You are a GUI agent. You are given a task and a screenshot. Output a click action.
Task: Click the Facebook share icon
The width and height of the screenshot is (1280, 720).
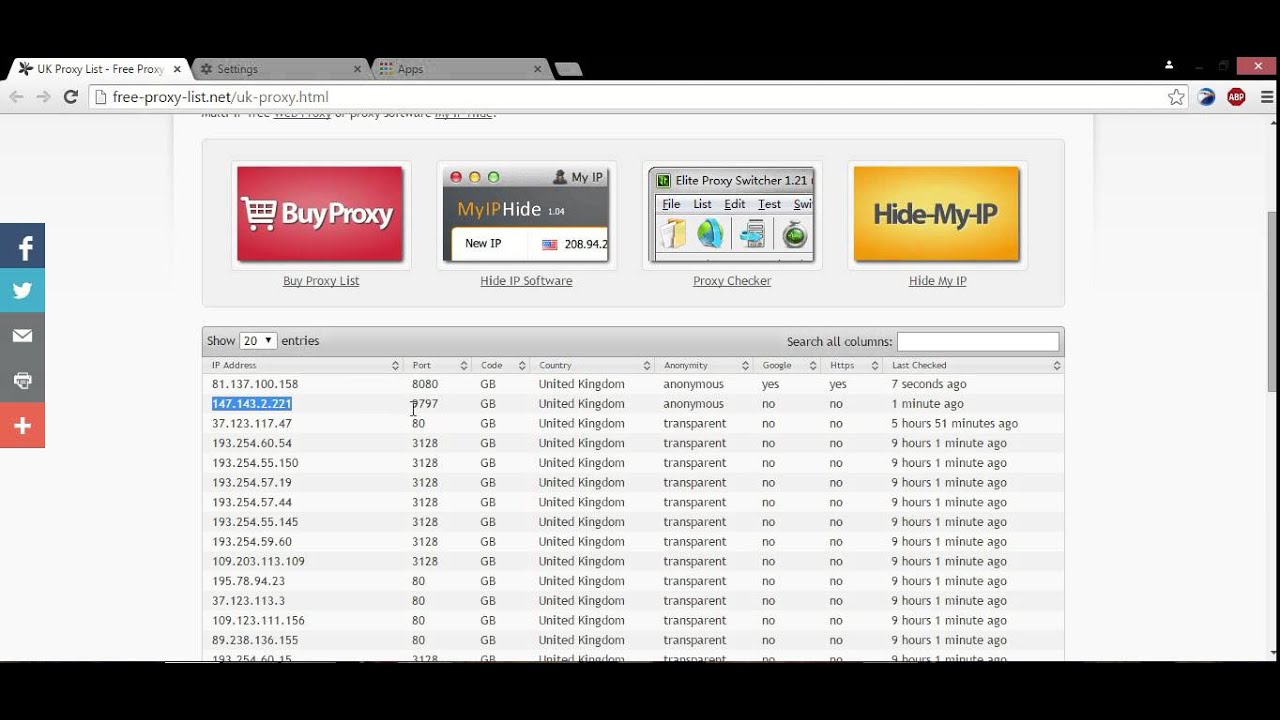click(x=22, y=246)
